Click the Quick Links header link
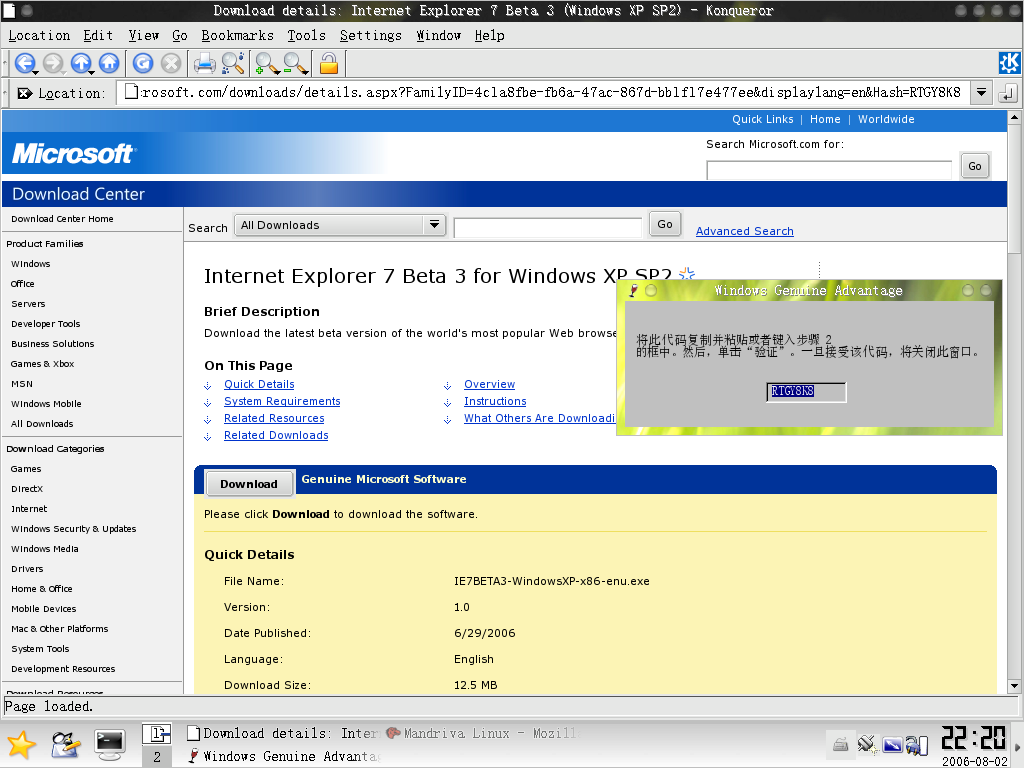The width and height of the screenshot is (1024, 768). [763, 119]
